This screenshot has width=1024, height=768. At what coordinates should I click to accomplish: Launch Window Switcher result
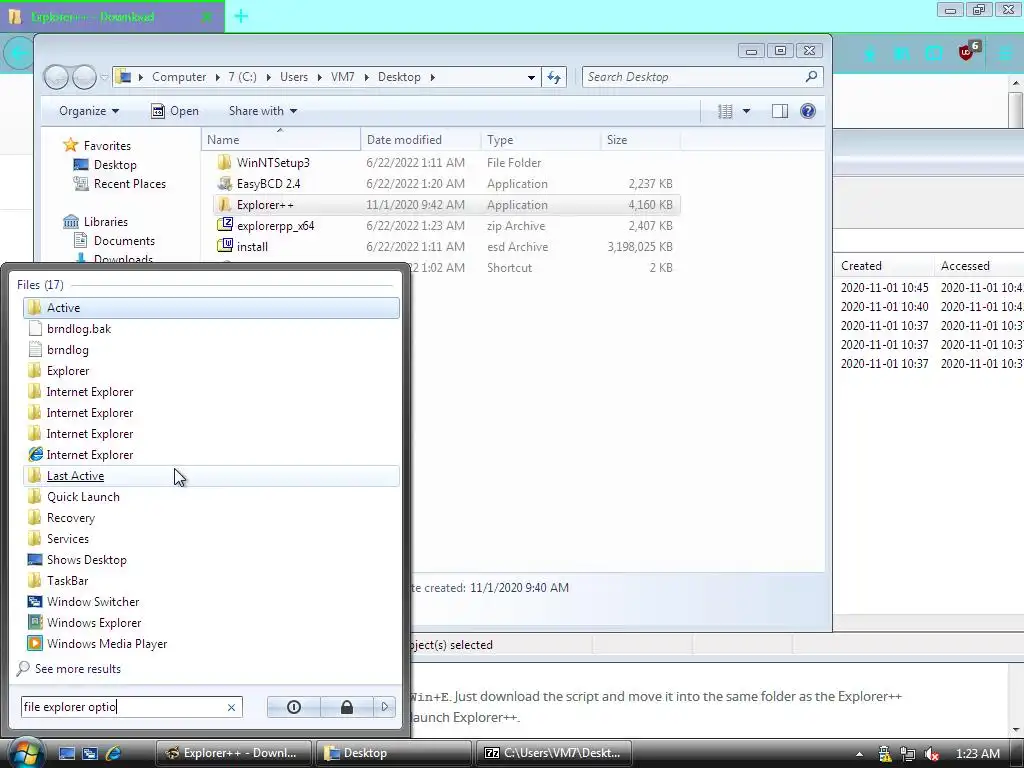point(211,601)
